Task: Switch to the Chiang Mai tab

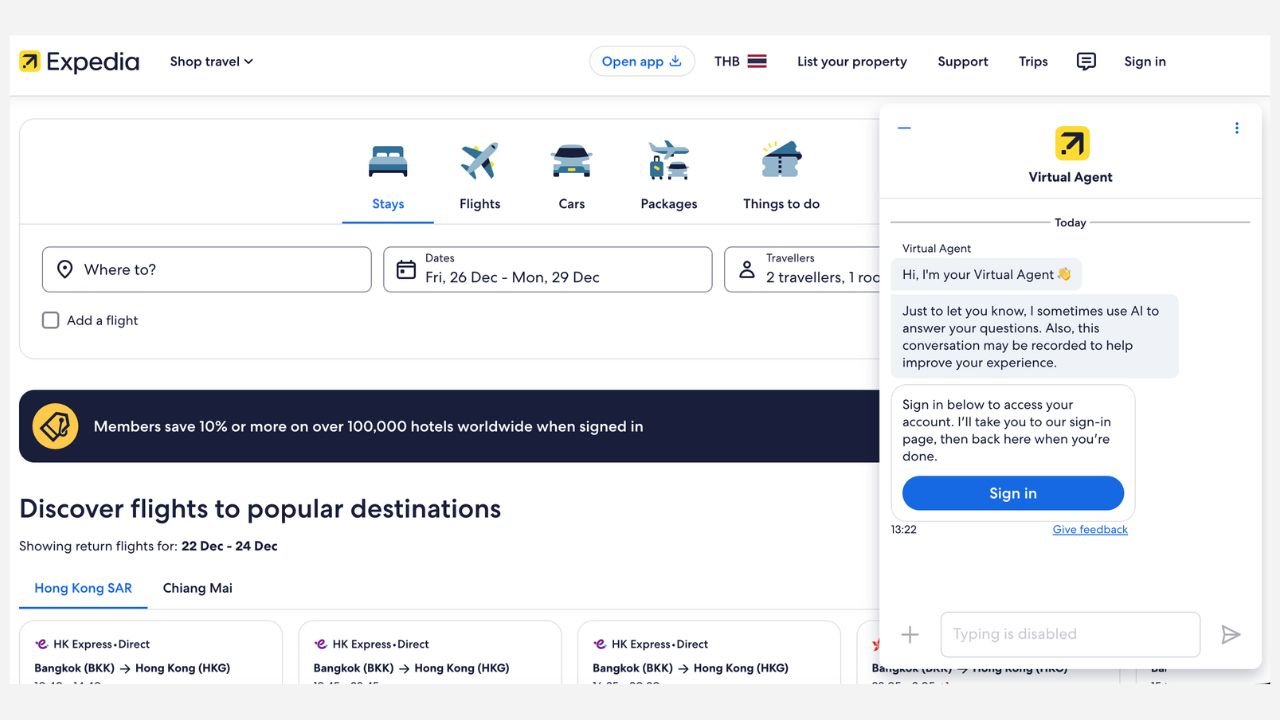Action: (198, 588)
